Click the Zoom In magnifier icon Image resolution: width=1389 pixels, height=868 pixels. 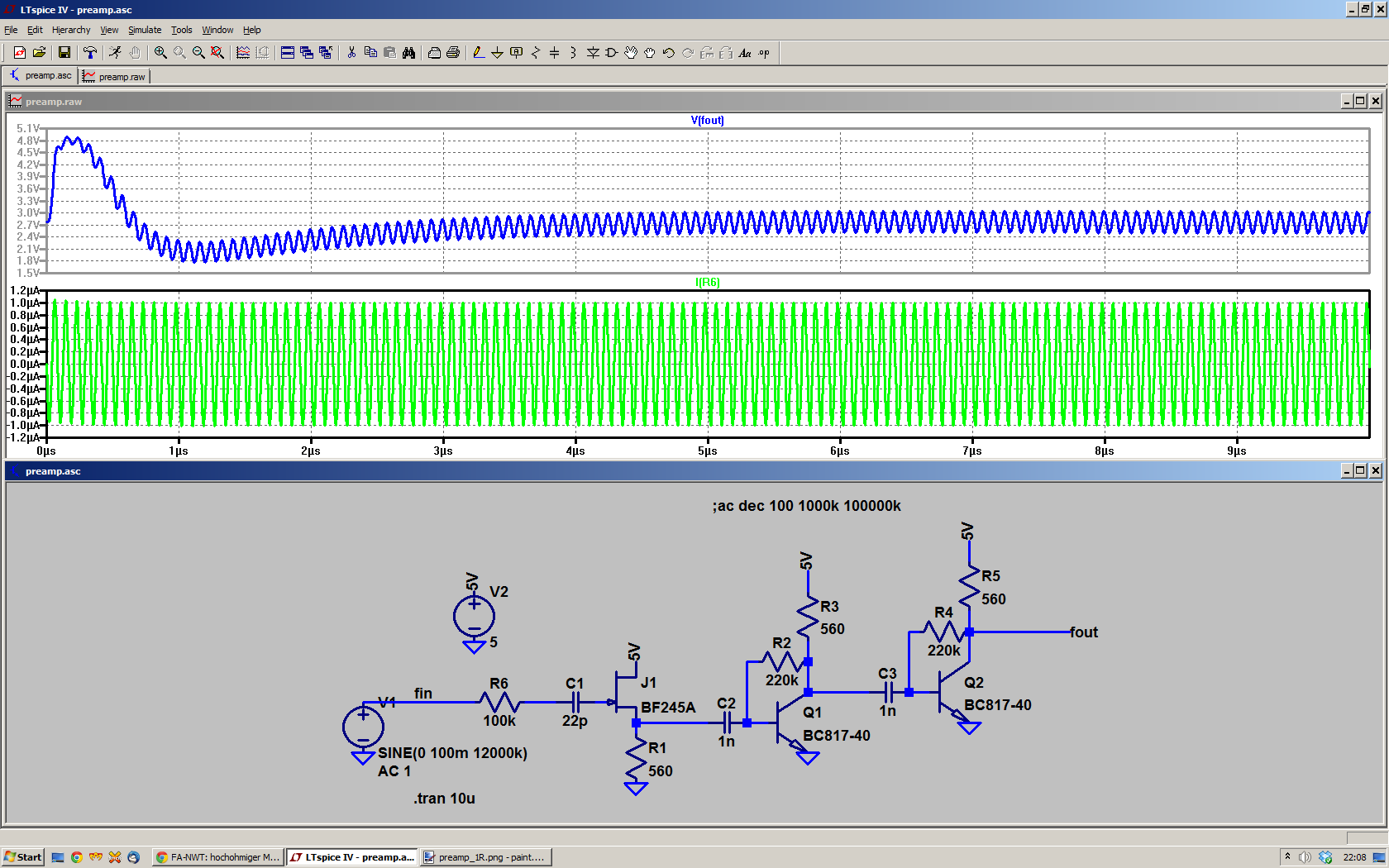tap(160, 53)
